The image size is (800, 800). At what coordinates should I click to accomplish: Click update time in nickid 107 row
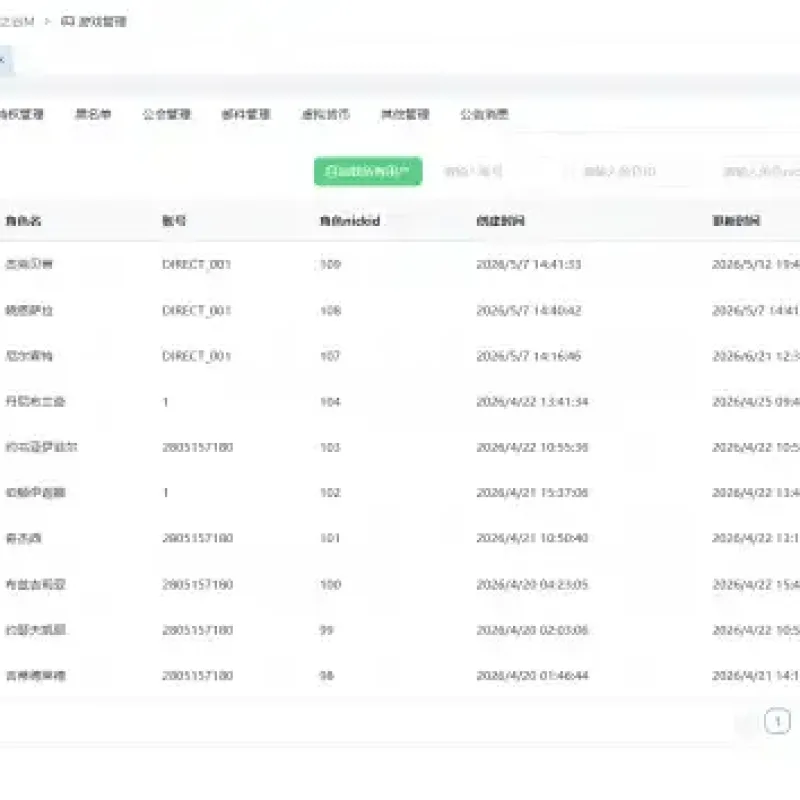(x=756, y=356)
